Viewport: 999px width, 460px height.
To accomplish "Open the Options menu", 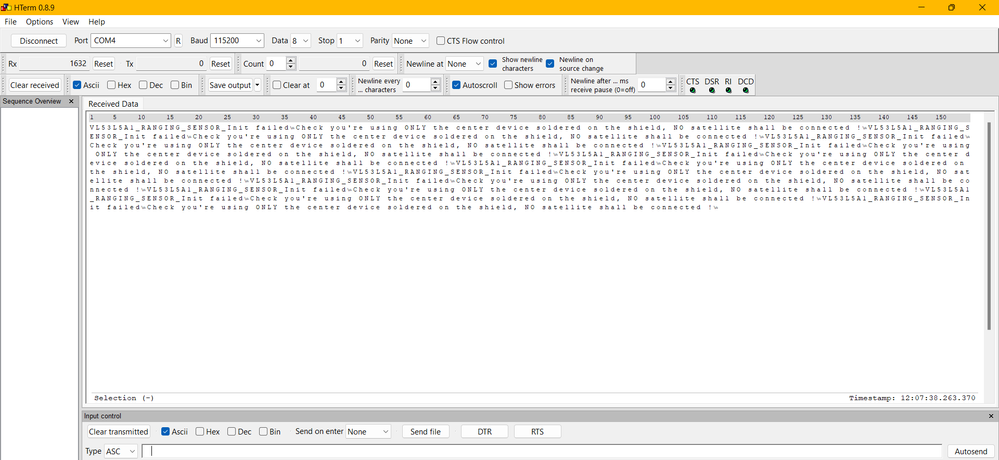I will coord(40,22).
